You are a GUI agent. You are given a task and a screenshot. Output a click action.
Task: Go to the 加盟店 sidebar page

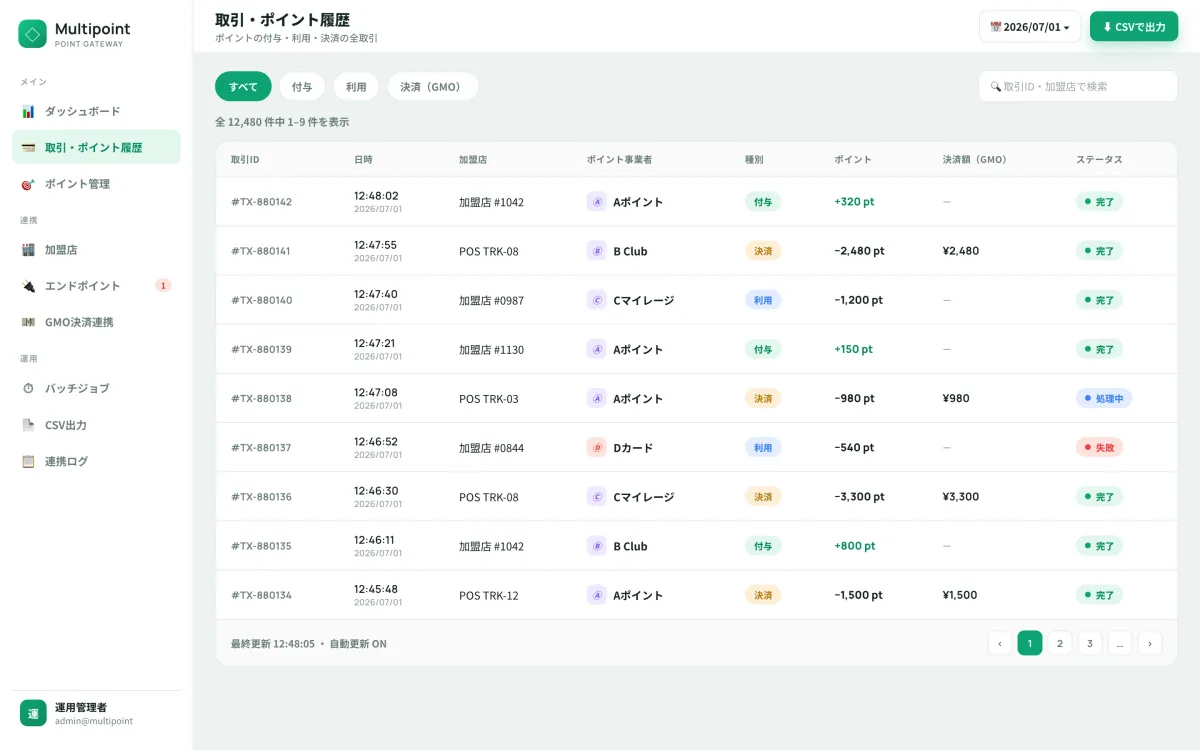click(96, 249)
